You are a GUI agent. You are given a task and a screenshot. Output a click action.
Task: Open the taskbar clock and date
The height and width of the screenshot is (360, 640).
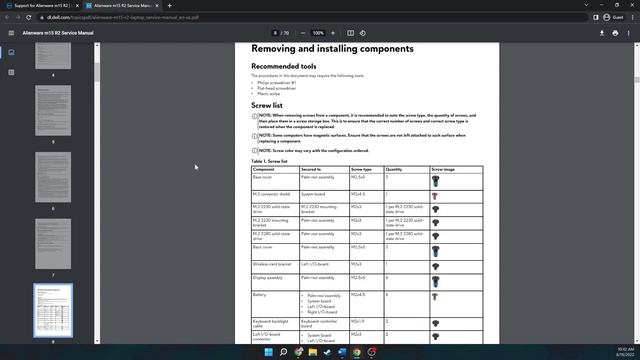click(x=625, y=352)
